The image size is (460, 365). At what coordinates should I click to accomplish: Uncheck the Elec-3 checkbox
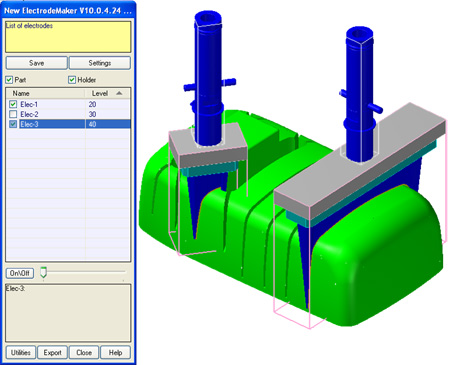point(13,124)
